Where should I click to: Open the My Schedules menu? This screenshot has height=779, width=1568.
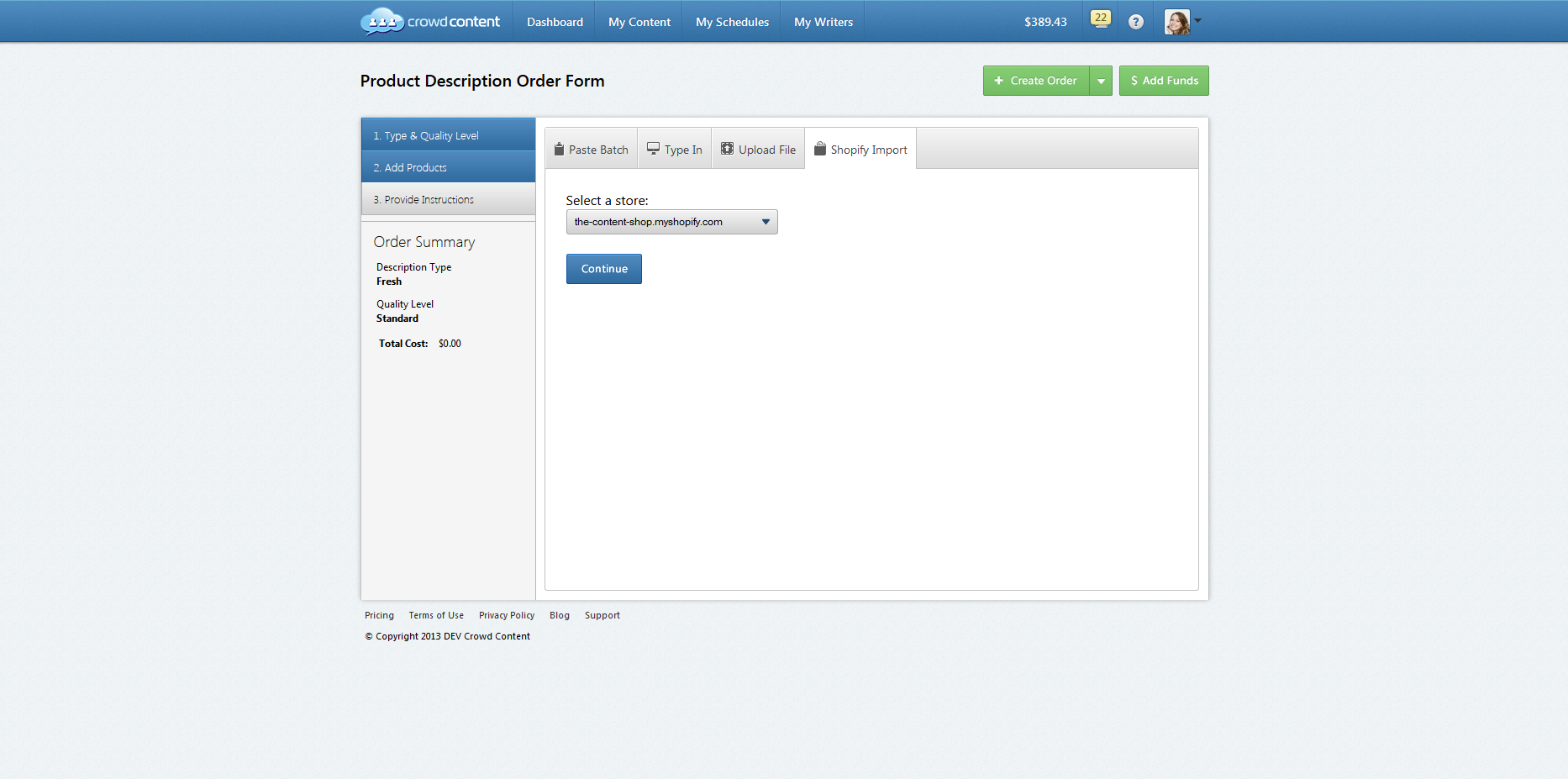[731, 21]
